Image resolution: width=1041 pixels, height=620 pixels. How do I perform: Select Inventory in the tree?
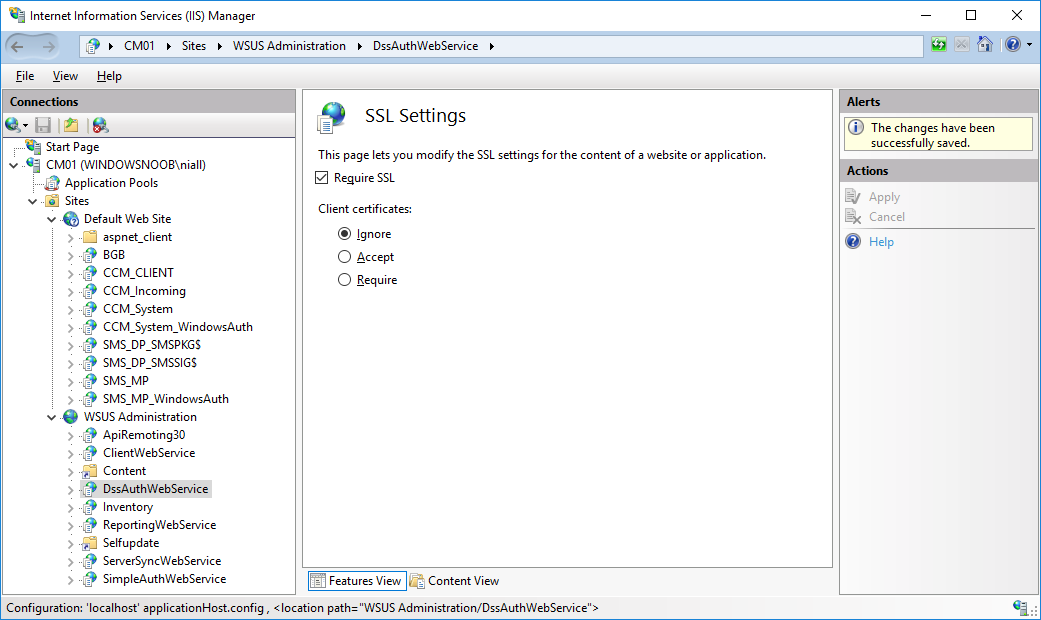click(127, 507)
